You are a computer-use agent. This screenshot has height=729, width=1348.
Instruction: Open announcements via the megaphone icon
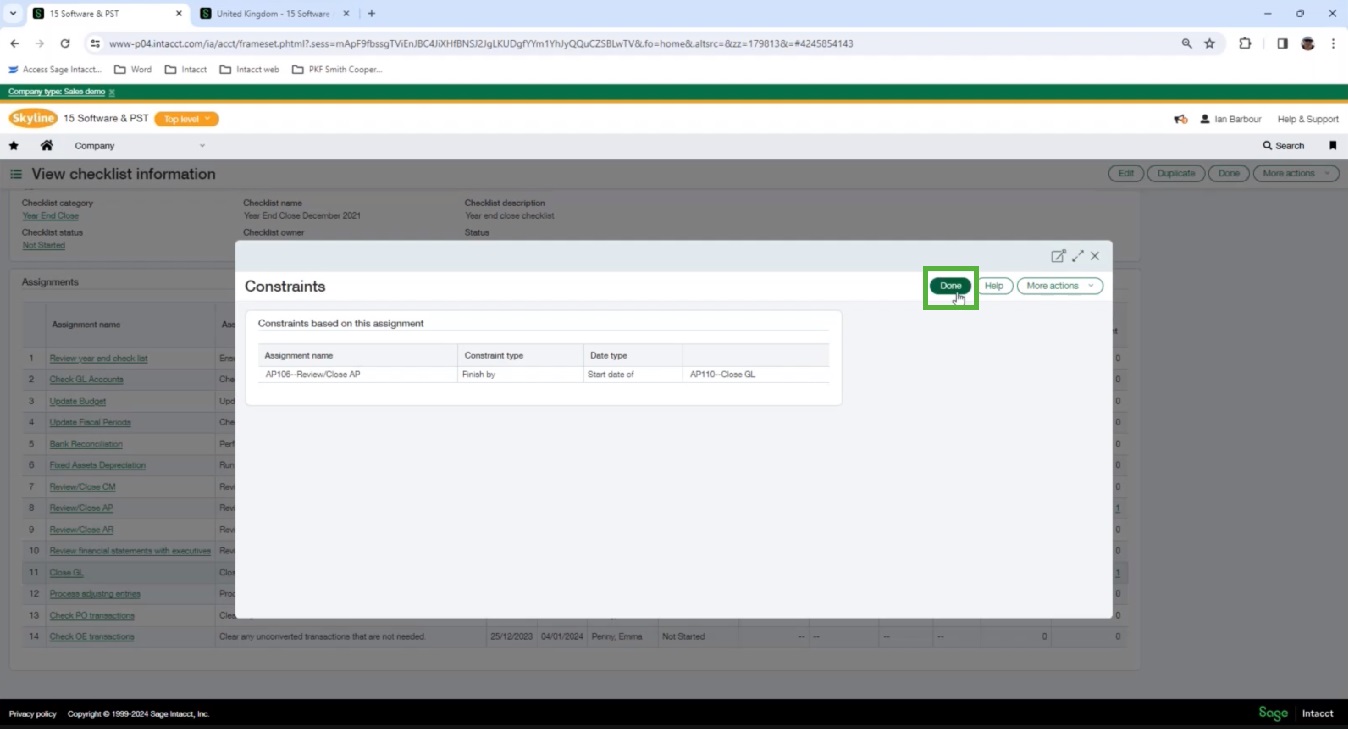coord(1180,118)
